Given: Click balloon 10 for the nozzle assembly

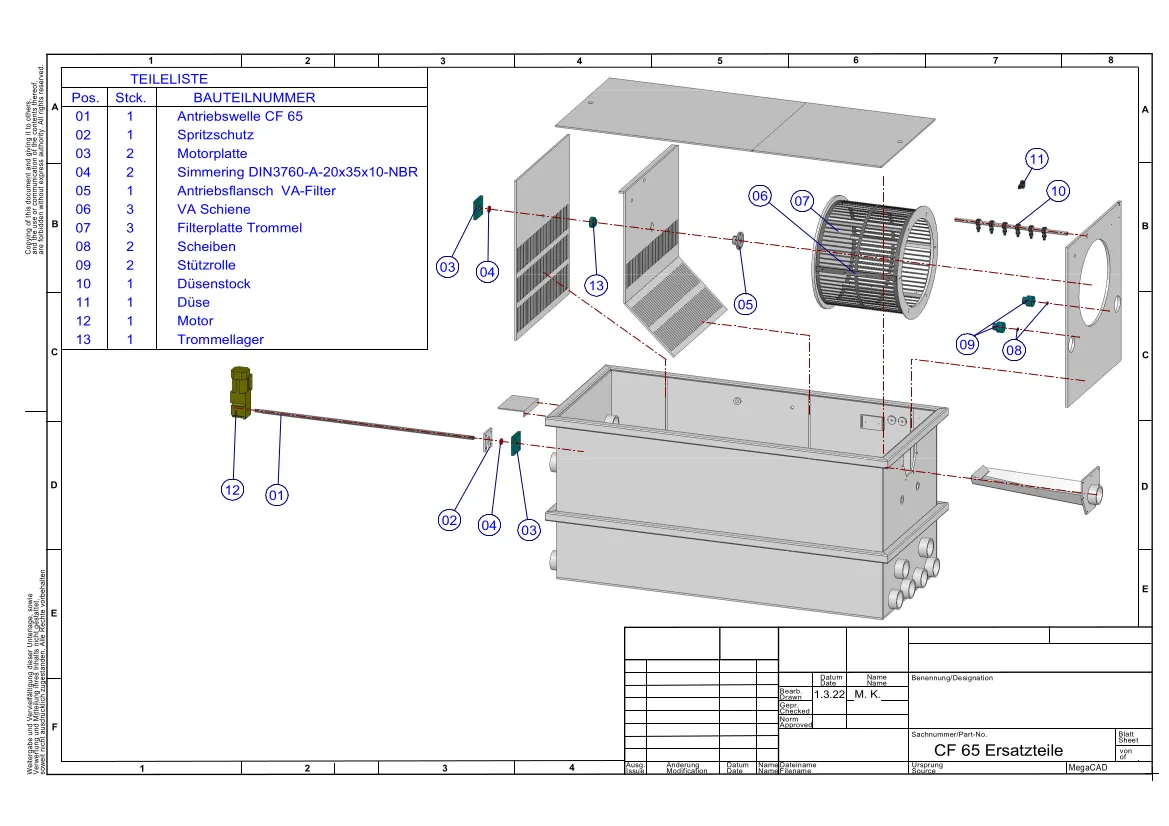Looking at the screenshot, I should click(1058, 190).
